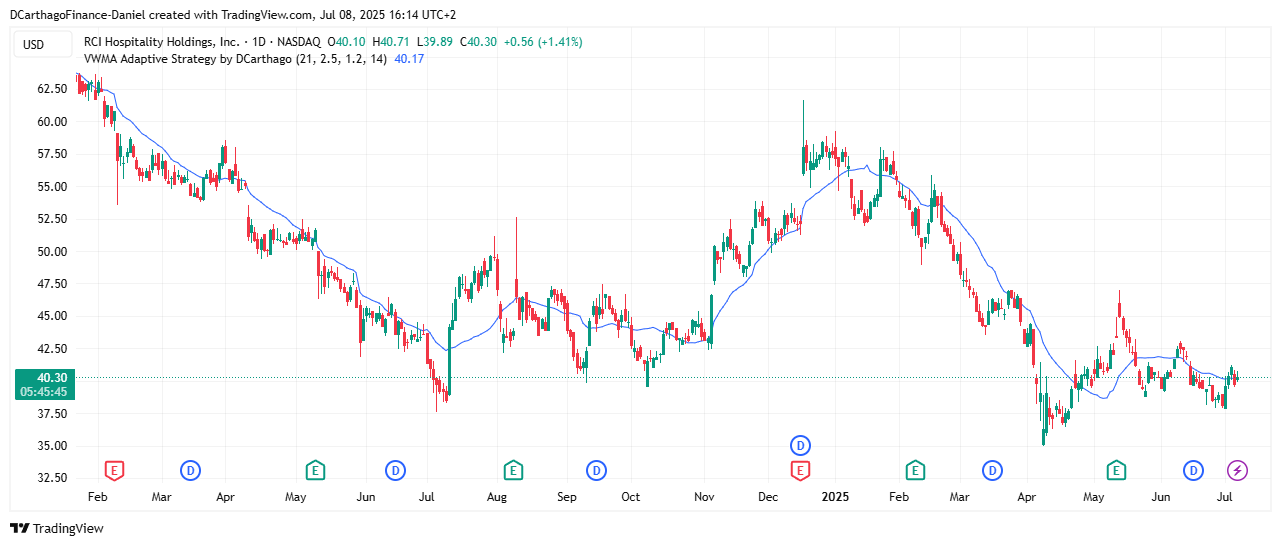Click the 60.00 price axis label

tap(51, 122)
